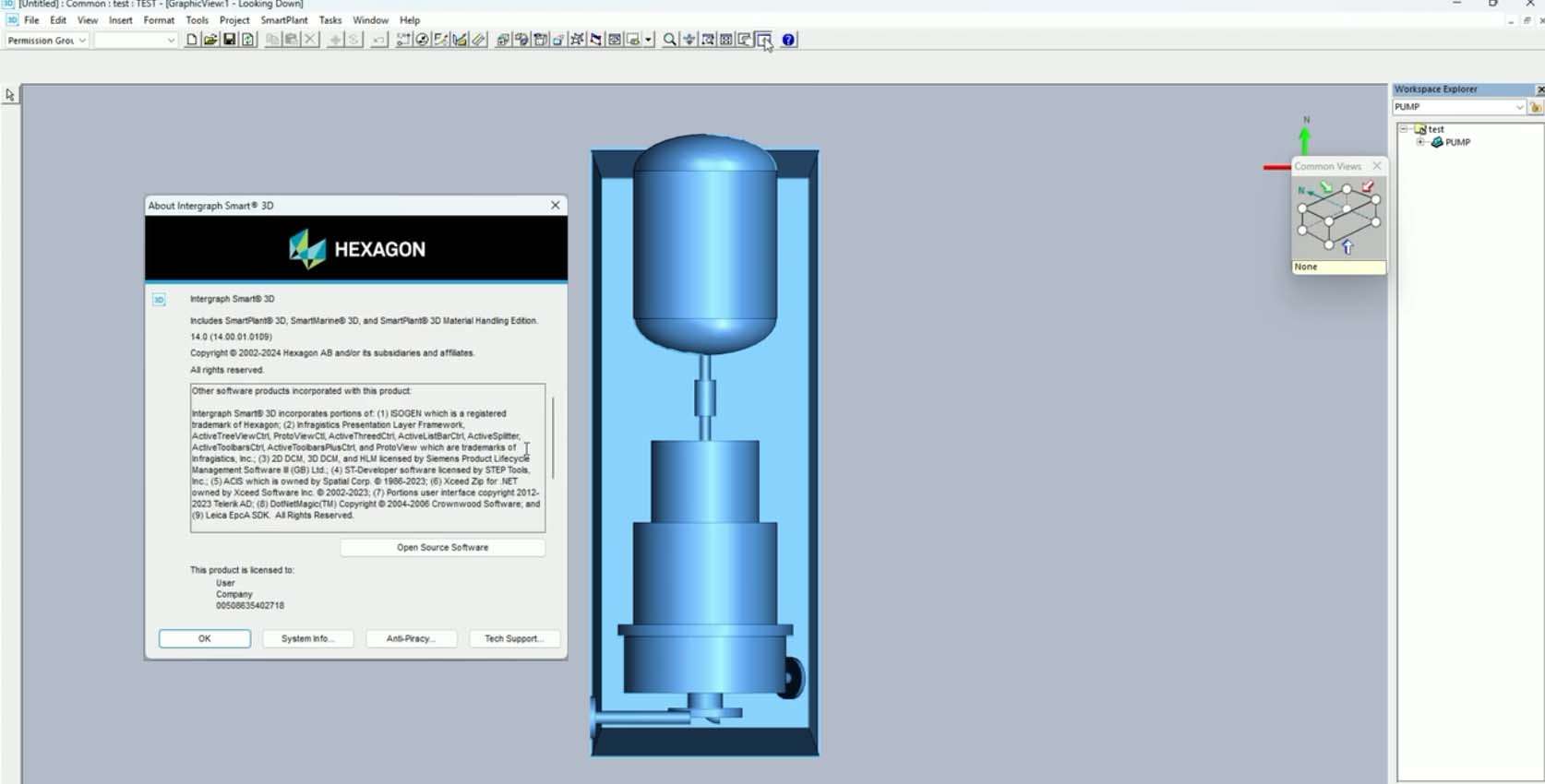
Task: Click the select arrow tool at left edge
Action: point(10,95)
